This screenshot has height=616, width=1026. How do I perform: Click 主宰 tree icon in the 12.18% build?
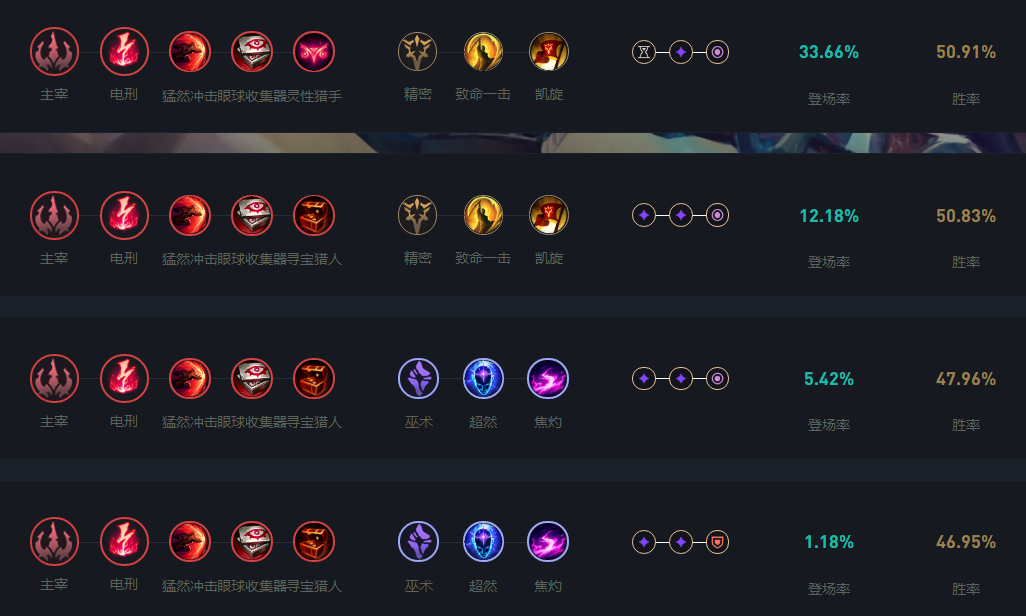tap(54, 215)
